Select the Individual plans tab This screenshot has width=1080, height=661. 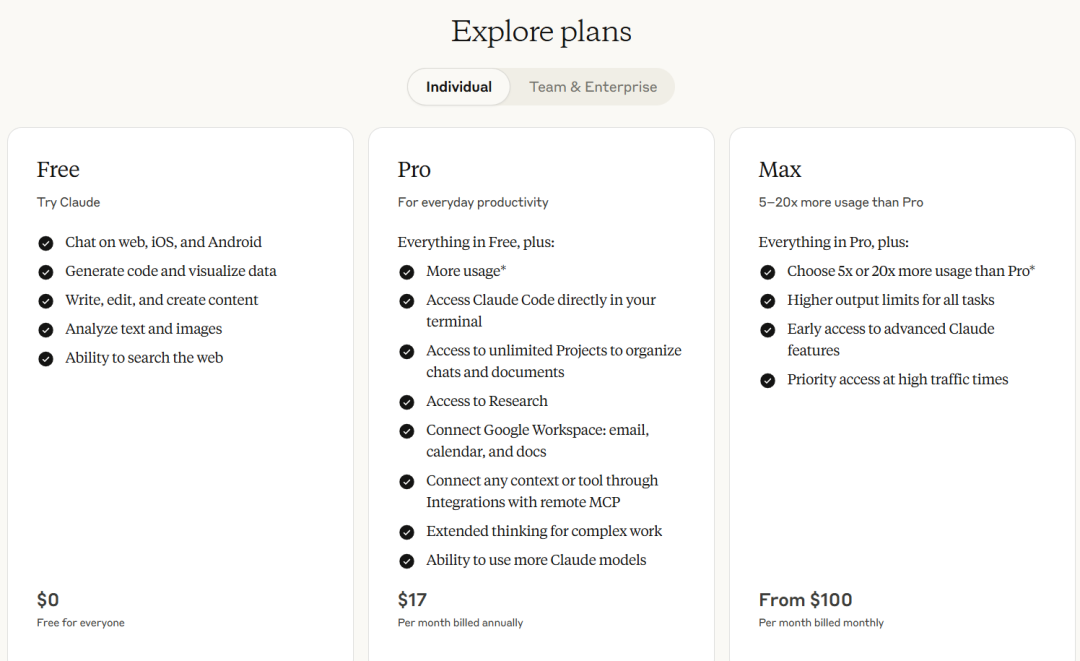[x=459, y=87]
